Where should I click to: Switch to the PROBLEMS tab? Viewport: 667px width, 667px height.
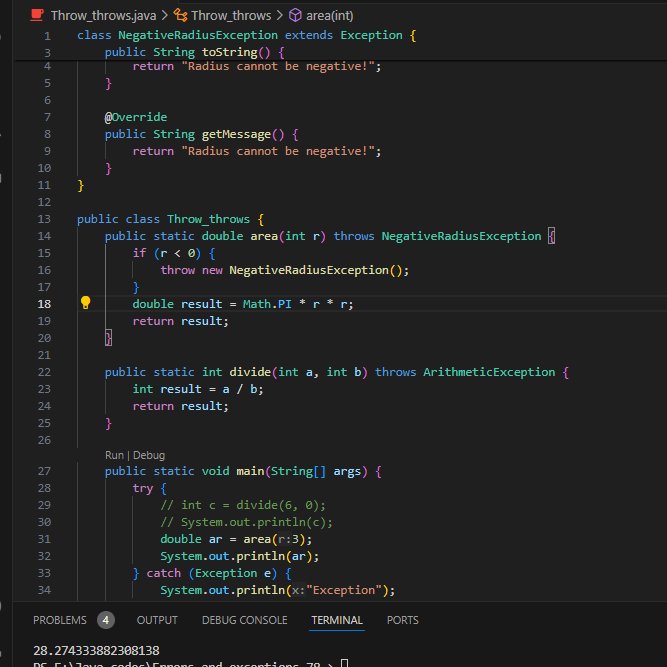tap(60, 620)
